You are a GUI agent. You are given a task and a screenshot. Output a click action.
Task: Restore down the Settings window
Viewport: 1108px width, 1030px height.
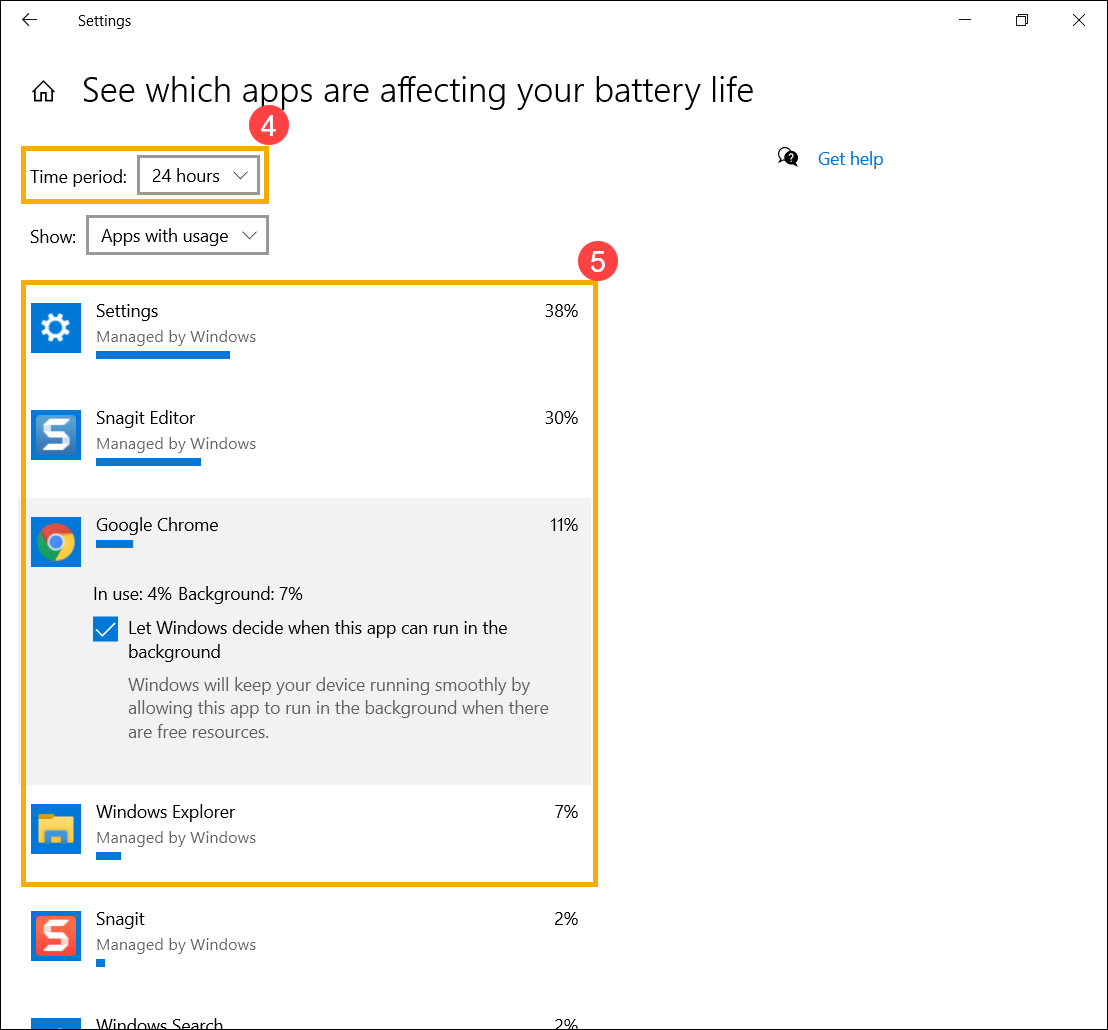click(1021, 20)
